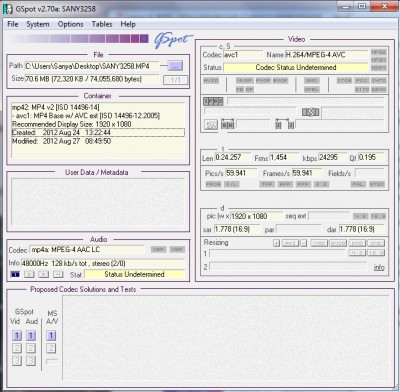Click the small picture icon below IPBS
Screen dimensions: 400x392
pyautogui.click(x=211, y=125)
